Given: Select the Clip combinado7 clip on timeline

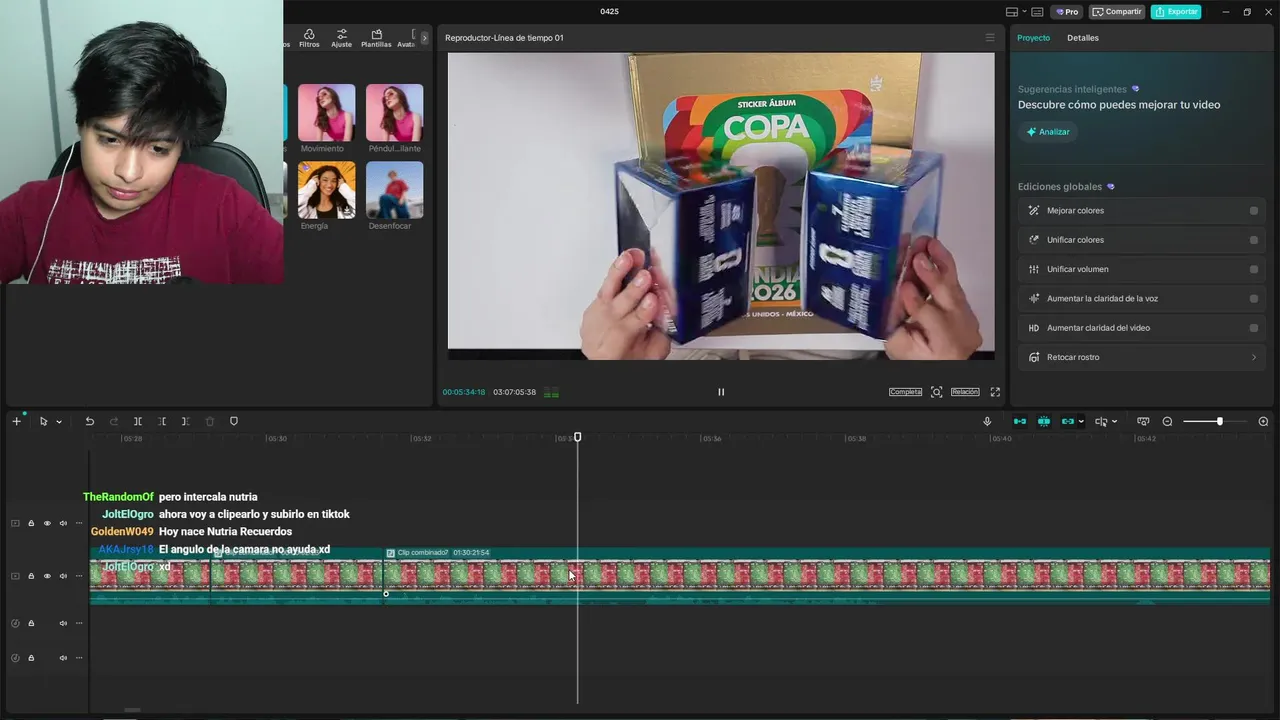Looking at the screenshot, I should tap(827, 575).
